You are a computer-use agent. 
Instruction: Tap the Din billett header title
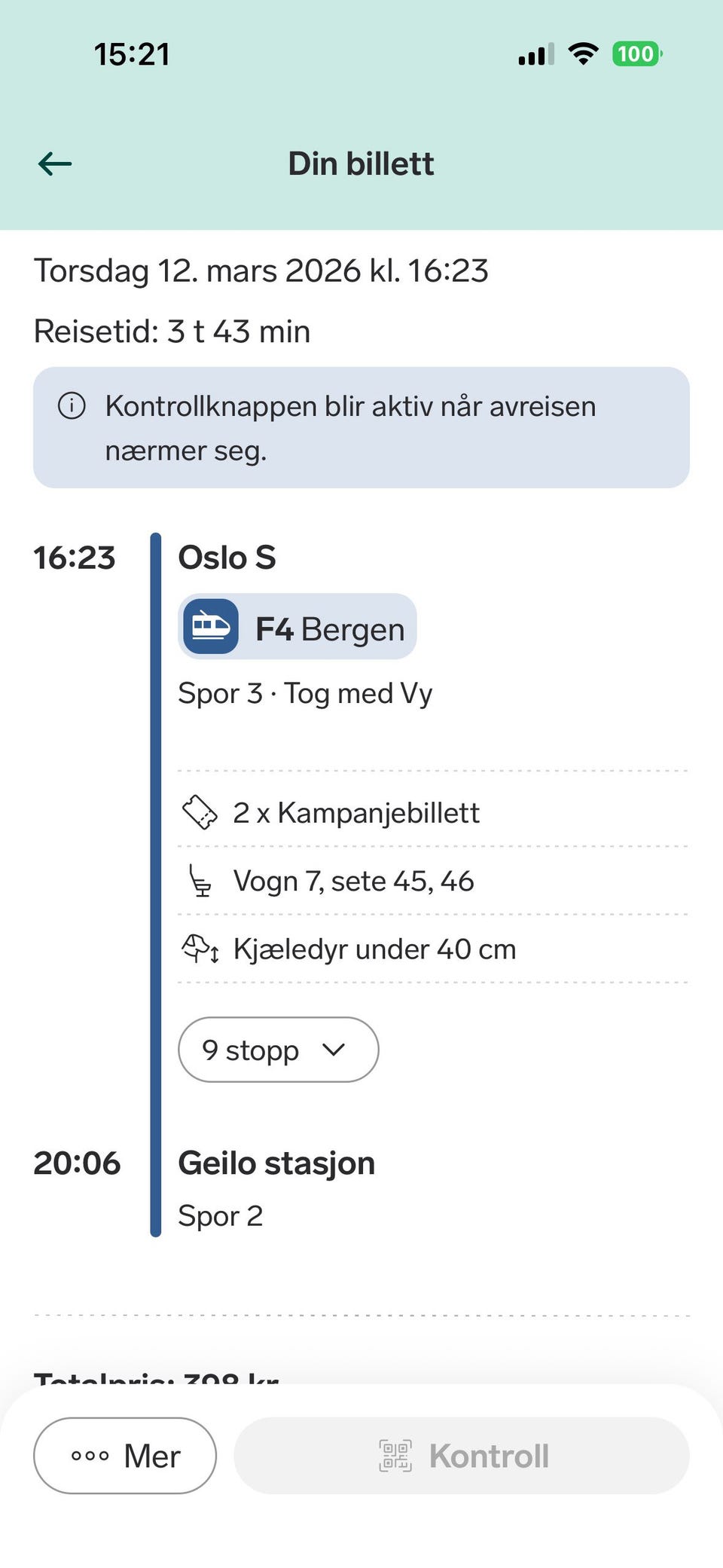pos(361,164)
